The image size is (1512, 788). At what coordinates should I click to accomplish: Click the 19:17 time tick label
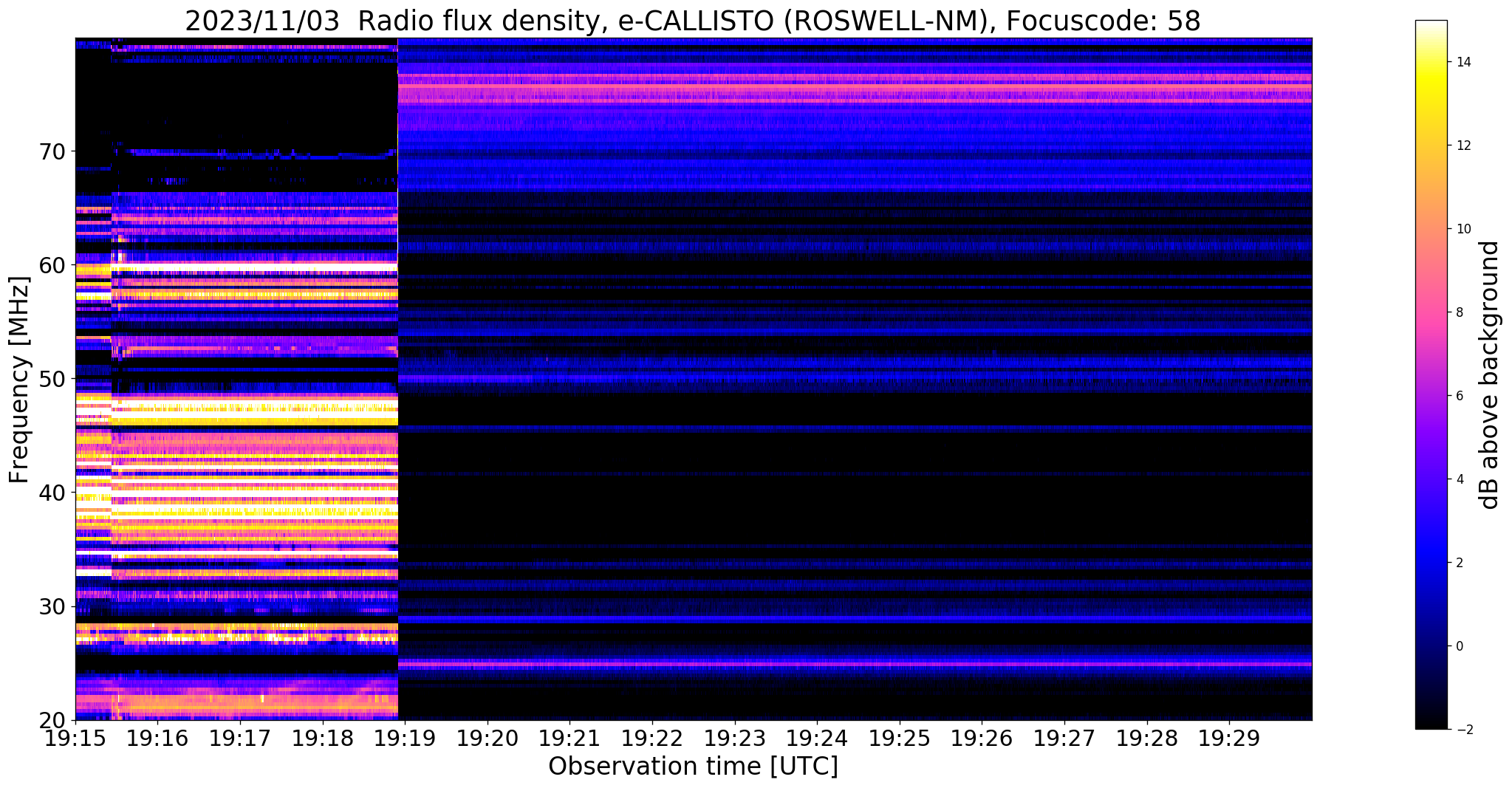click(x=240, y=739)
